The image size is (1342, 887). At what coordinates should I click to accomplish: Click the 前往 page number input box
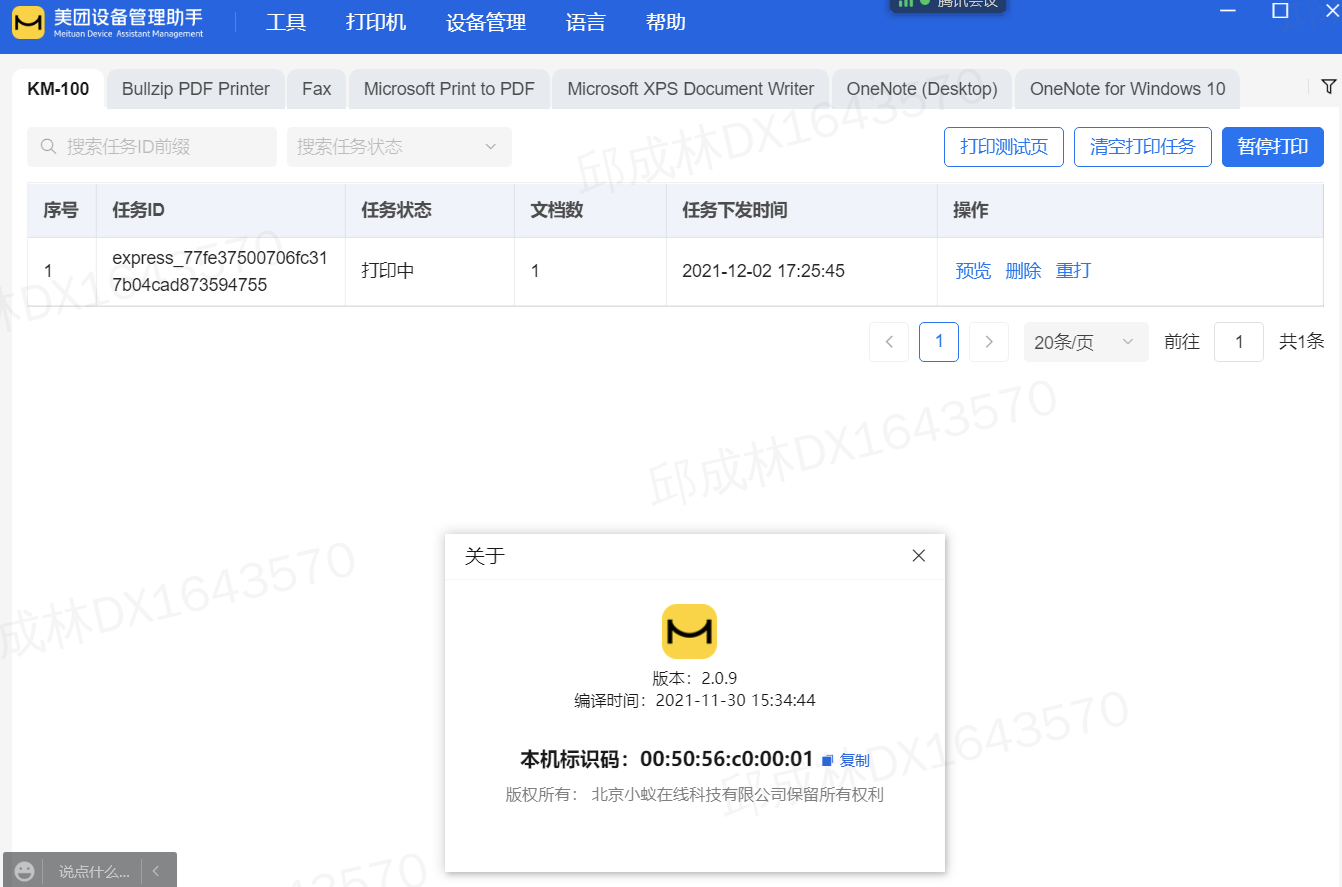[1238, 342]
